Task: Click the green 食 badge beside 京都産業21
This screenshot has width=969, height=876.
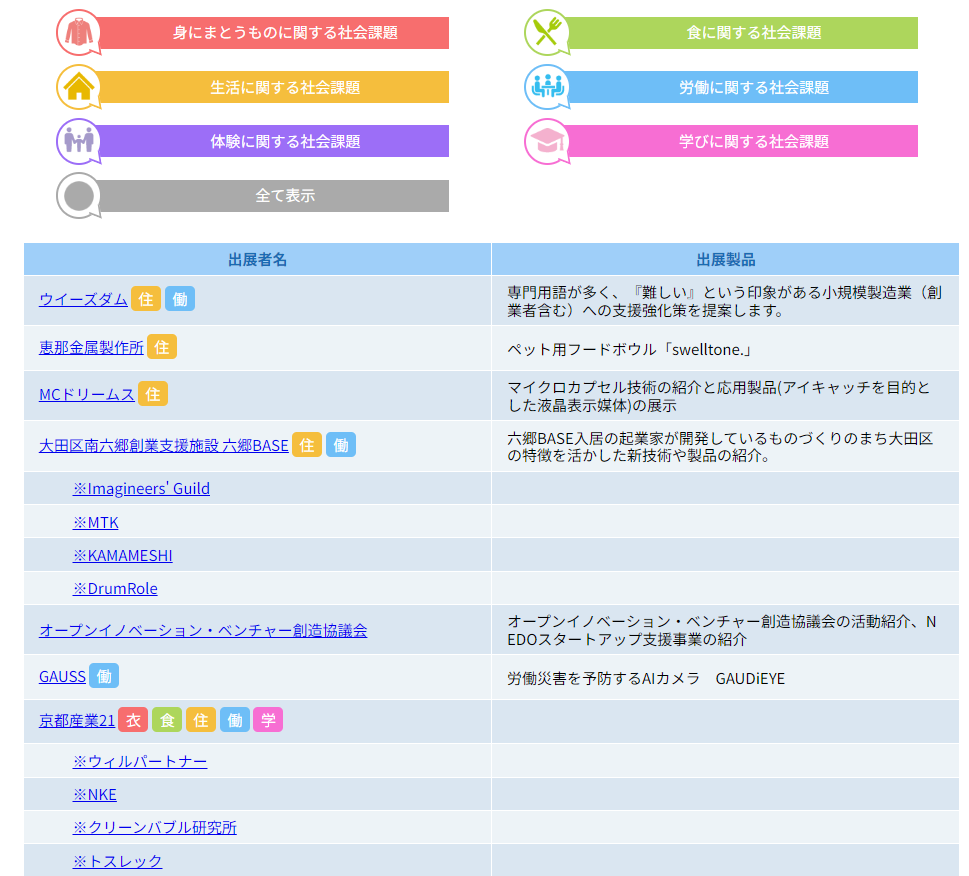Action: click(167, 720)
